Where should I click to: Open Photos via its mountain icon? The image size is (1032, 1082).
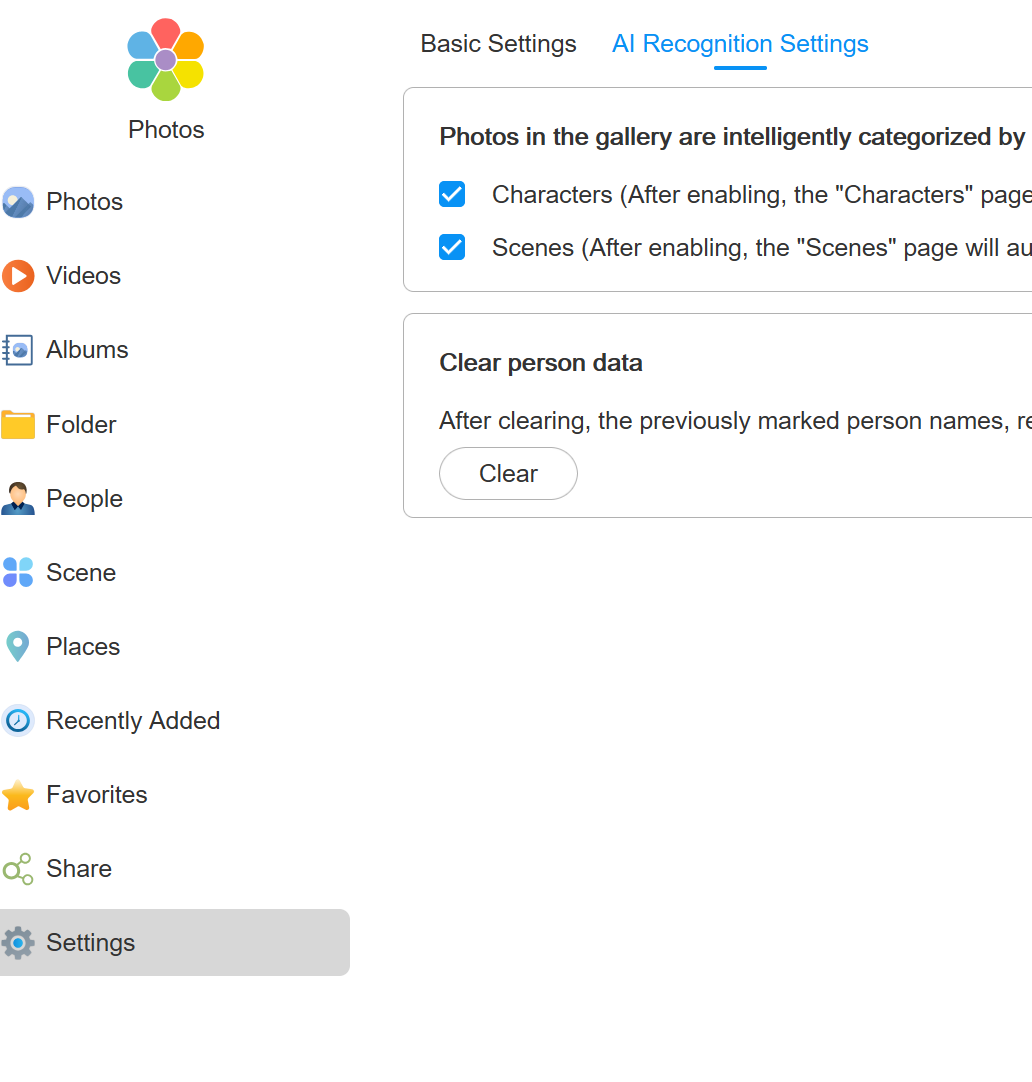coord(18,202)
